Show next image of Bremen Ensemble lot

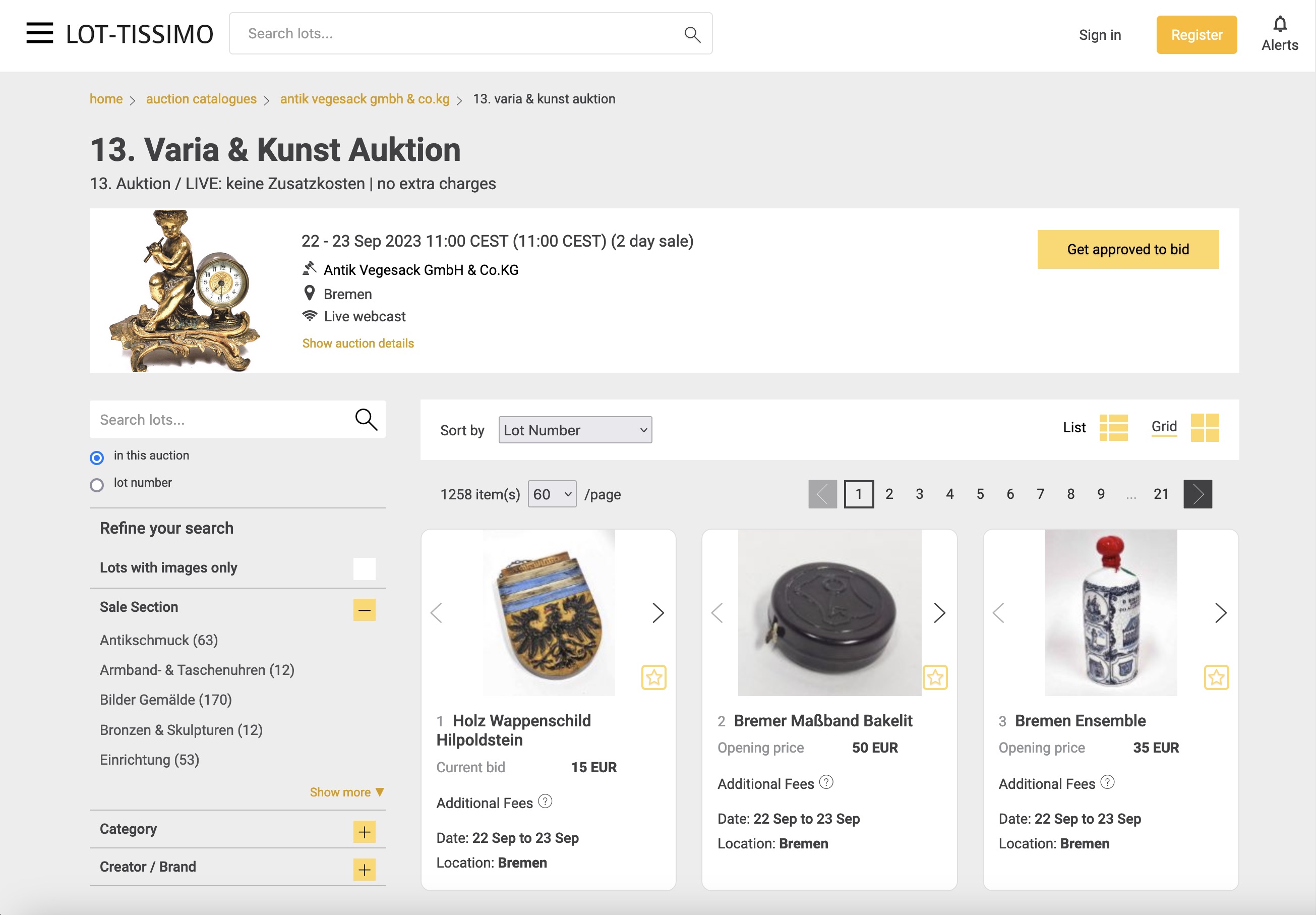tap(1220, 612)
